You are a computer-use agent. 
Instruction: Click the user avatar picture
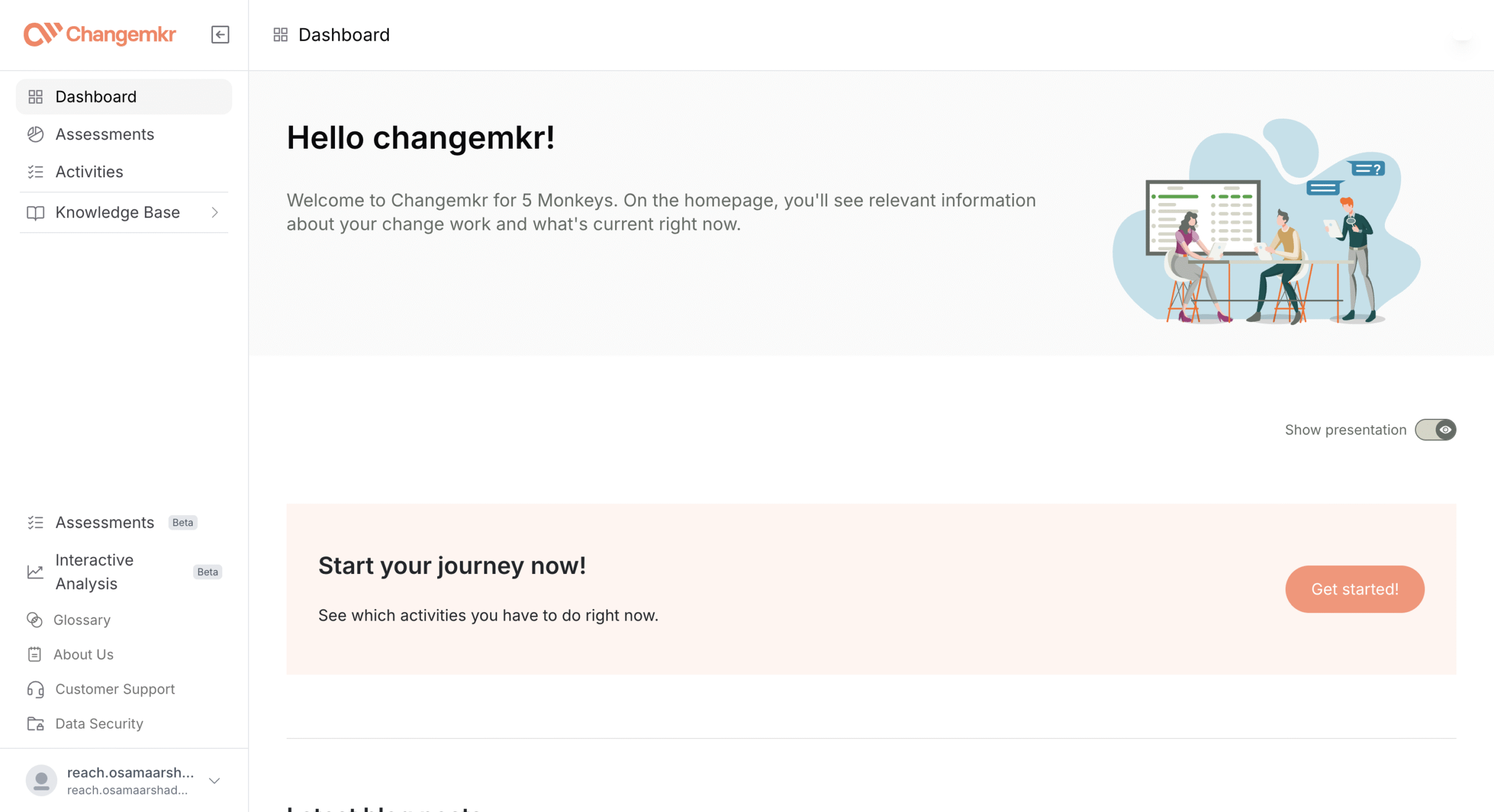point(41,780)
